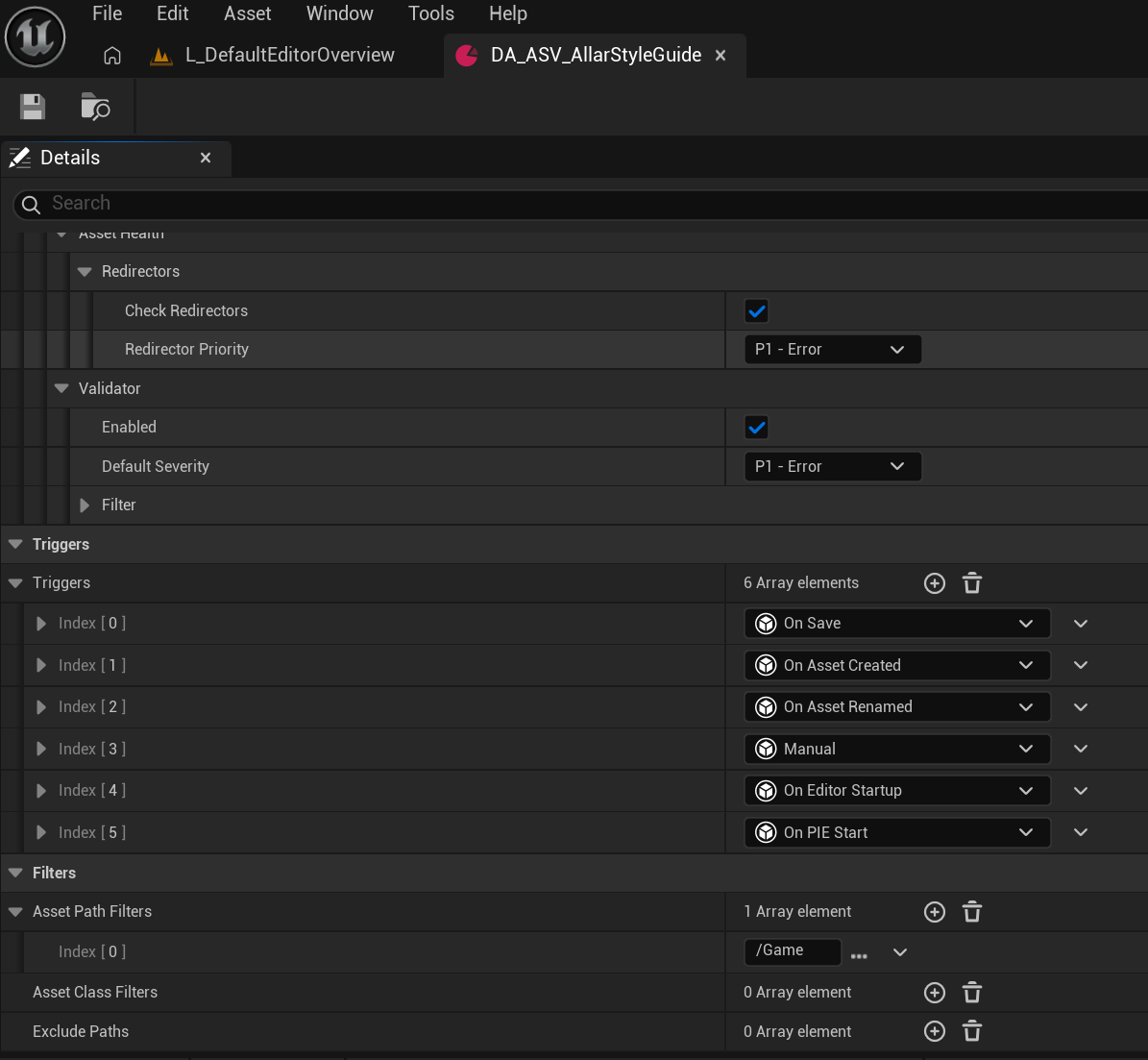Clear Exclude Paths with trash icon
This screenshot has height=1060, width=1148.
pyautogui.click(x=971, y=1031)
